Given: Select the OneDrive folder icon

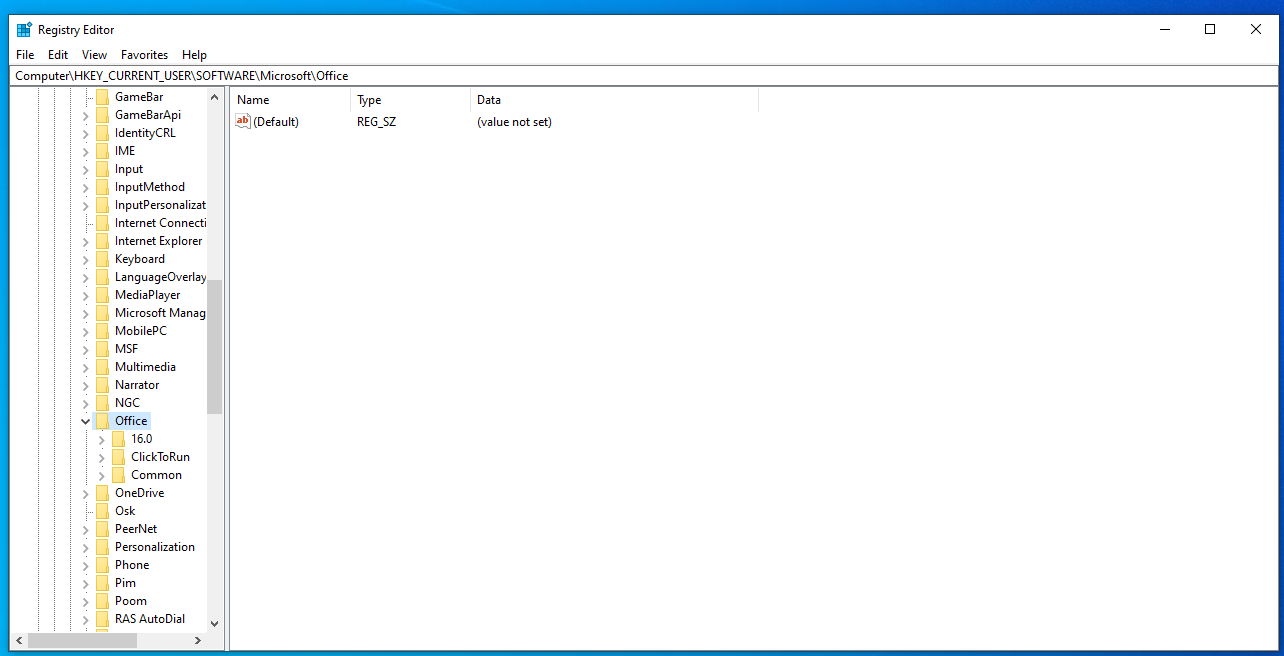Looking at the screenshot, I should click(102, 493).
